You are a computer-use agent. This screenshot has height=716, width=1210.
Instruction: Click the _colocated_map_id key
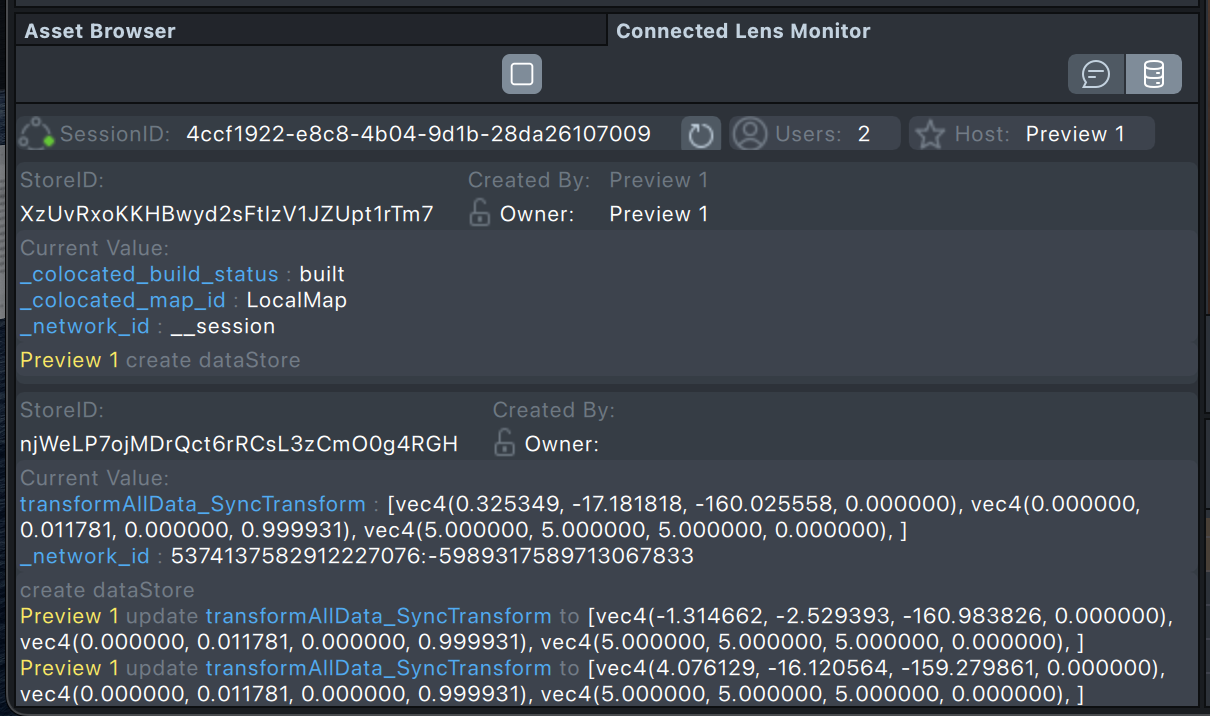(x=125, y=300)
